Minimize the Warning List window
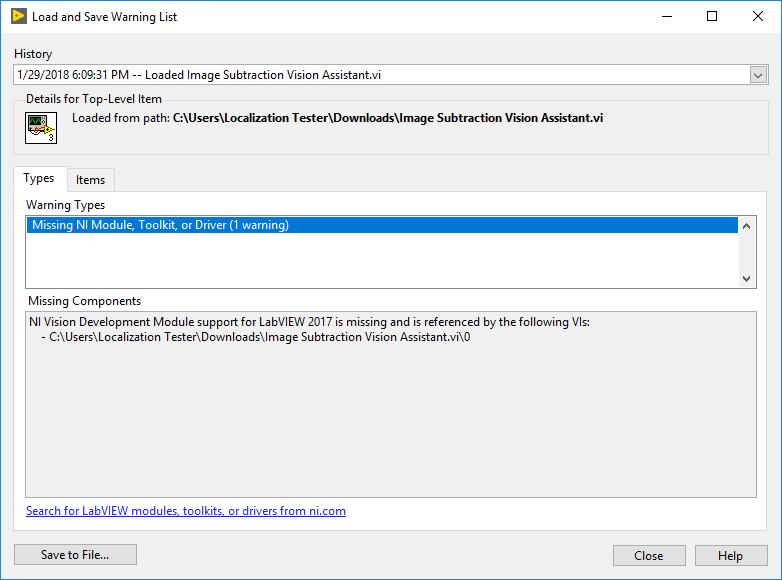Screen dimensions: 782x580 (x=667, y=16)
